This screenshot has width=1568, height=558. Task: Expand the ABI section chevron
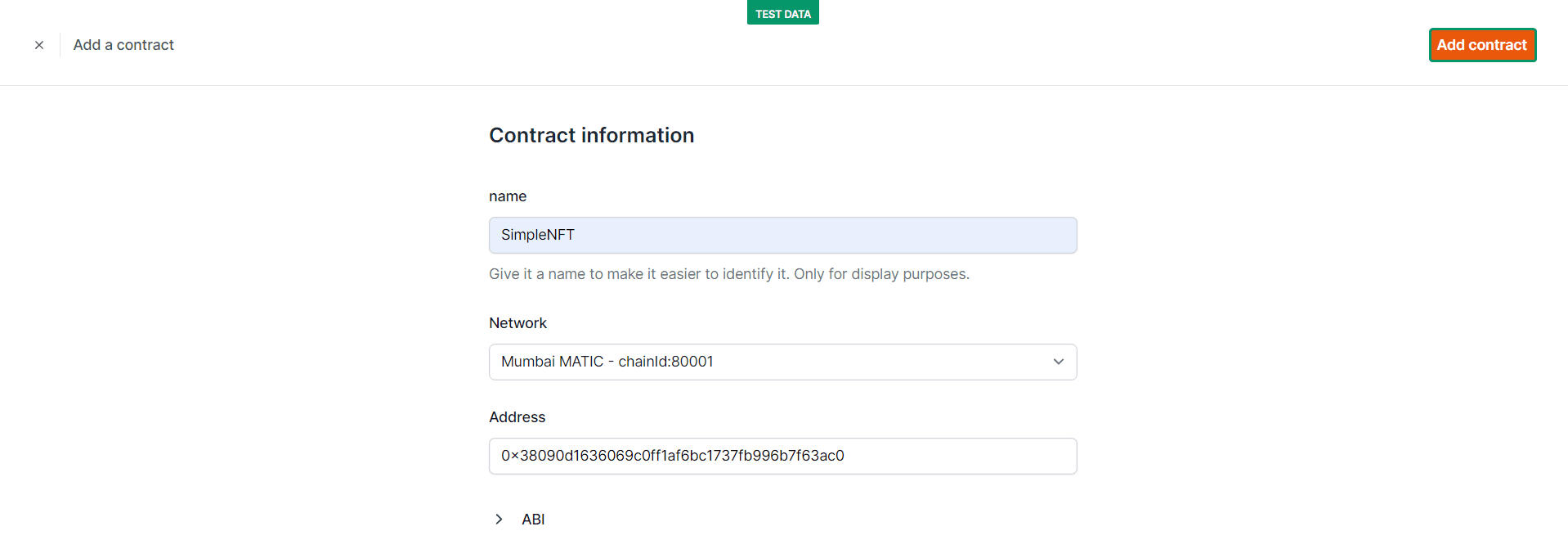point(499,520)
